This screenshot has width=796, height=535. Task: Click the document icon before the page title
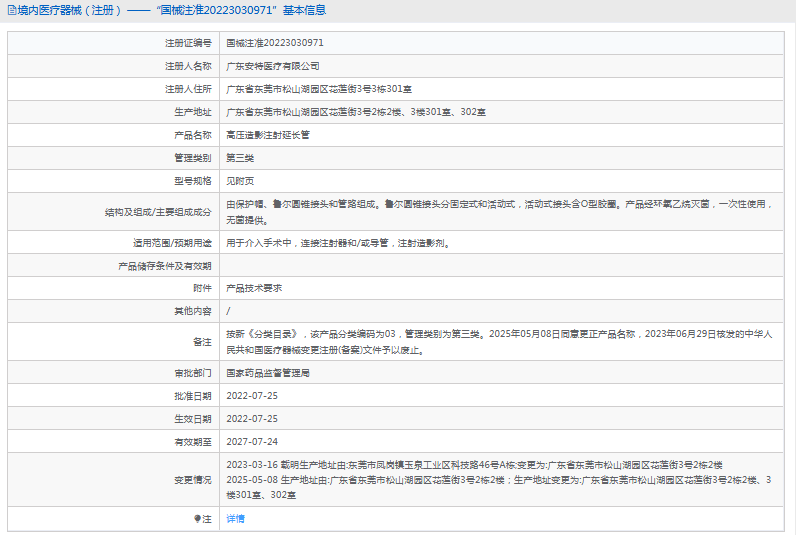9,11
